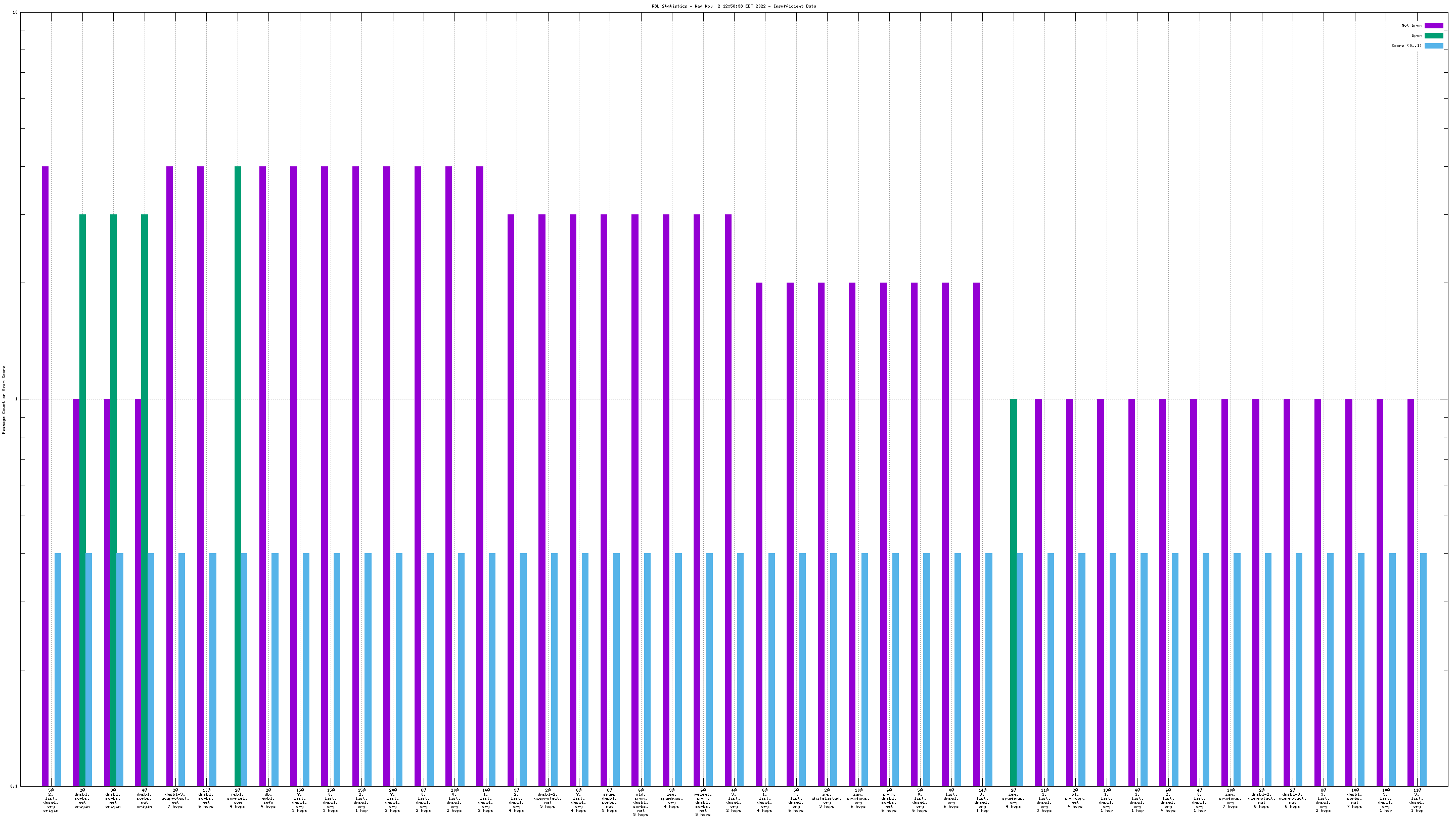Click the 'Not Spam' legend label text
The image size is (1456, 819).
coord(1412,25)
